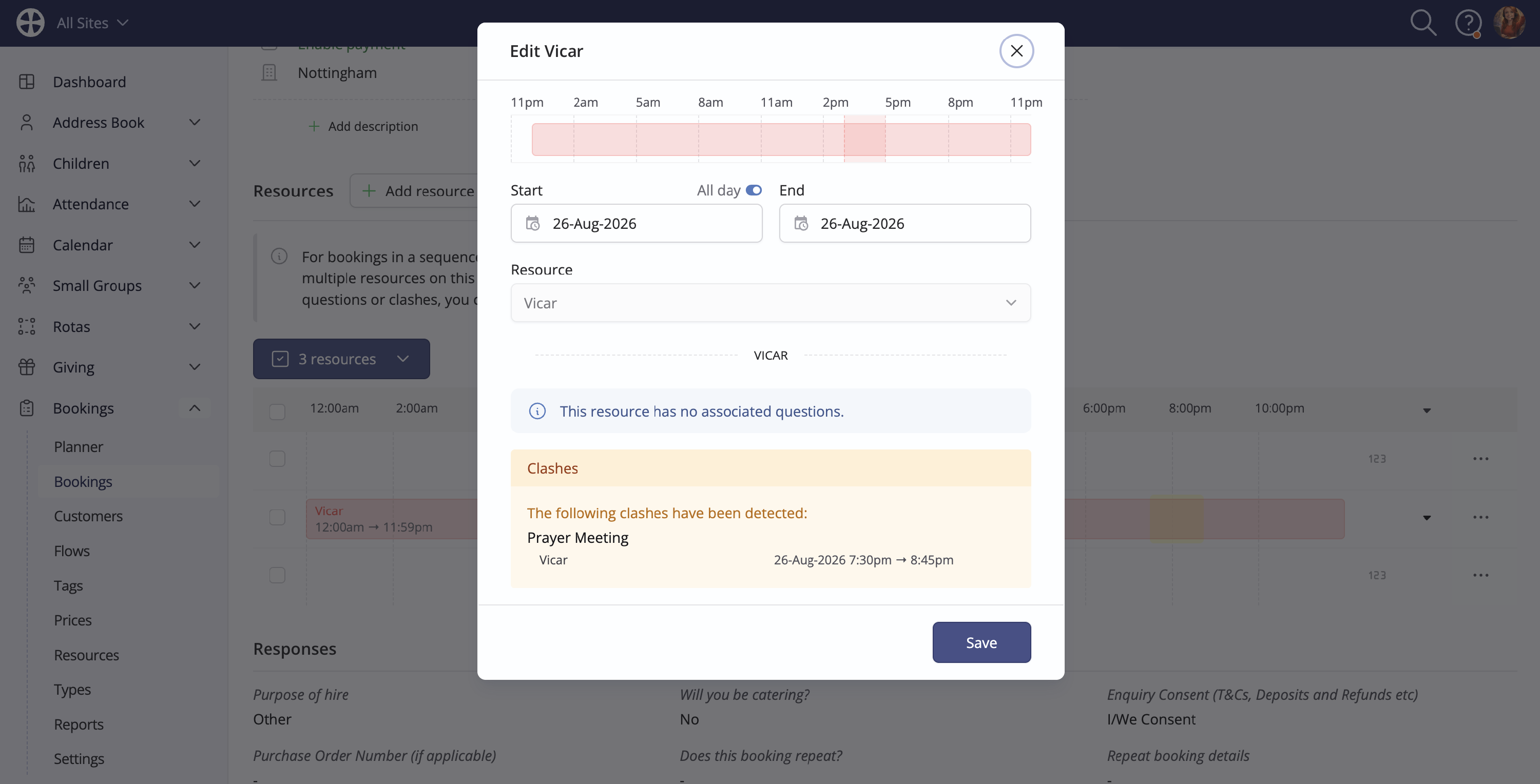
Task: Click the End date calendar icon
Action: [800, 224]
